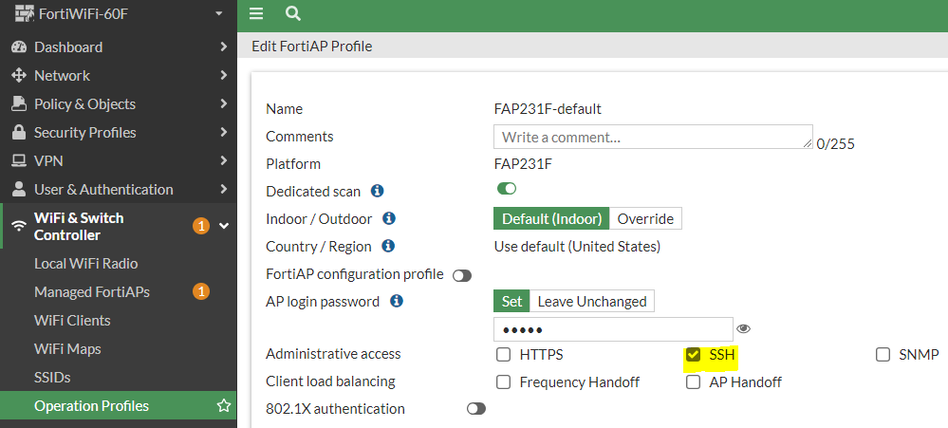Choose Leave Unchanged for AP login password
This screenshot has height=428, width=948.
coord(592,301)
